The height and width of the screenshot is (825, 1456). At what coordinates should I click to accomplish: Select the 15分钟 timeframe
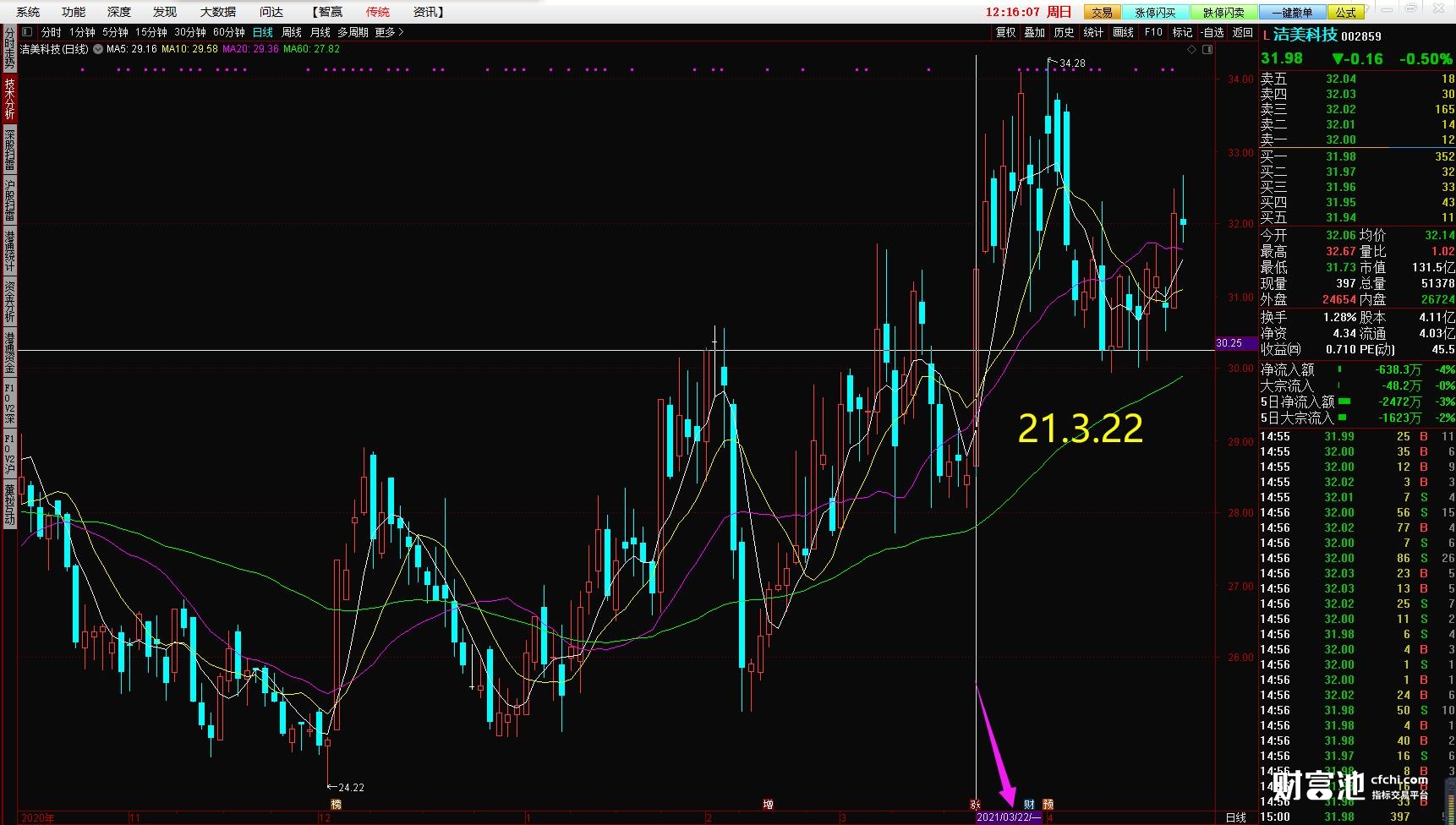[151, 32]
